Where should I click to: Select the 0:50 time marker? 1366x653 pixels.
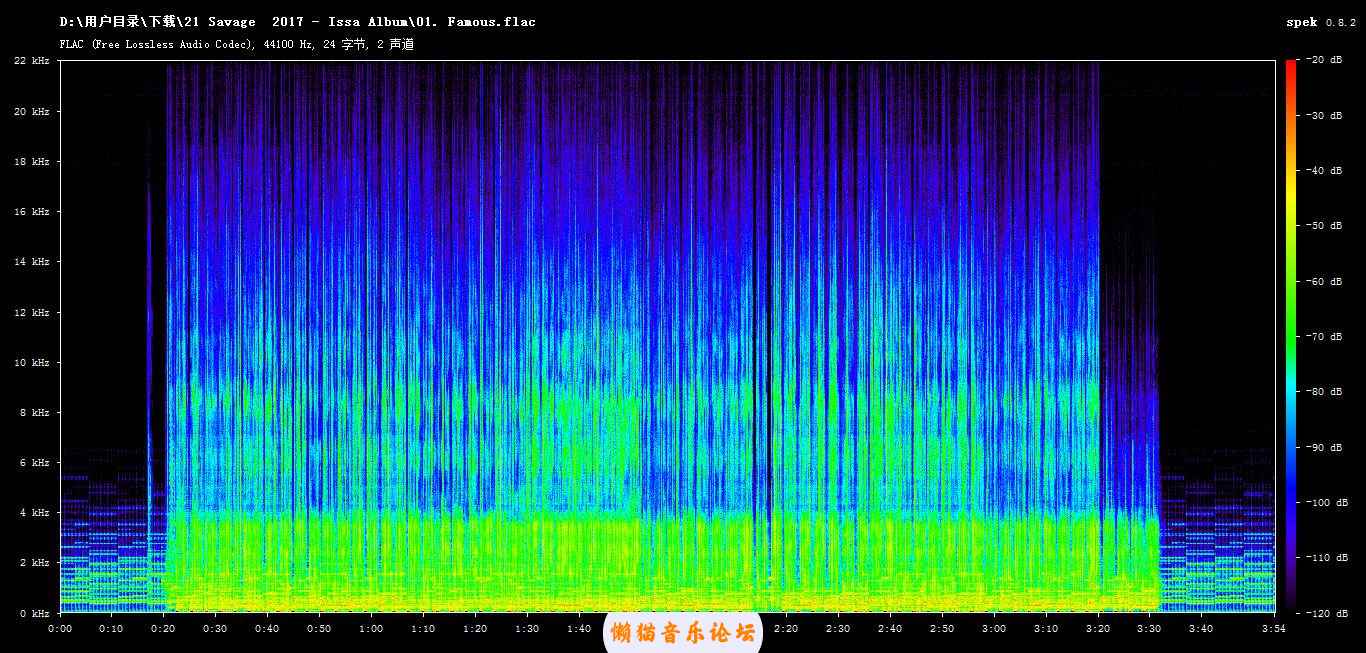(319, 628)
